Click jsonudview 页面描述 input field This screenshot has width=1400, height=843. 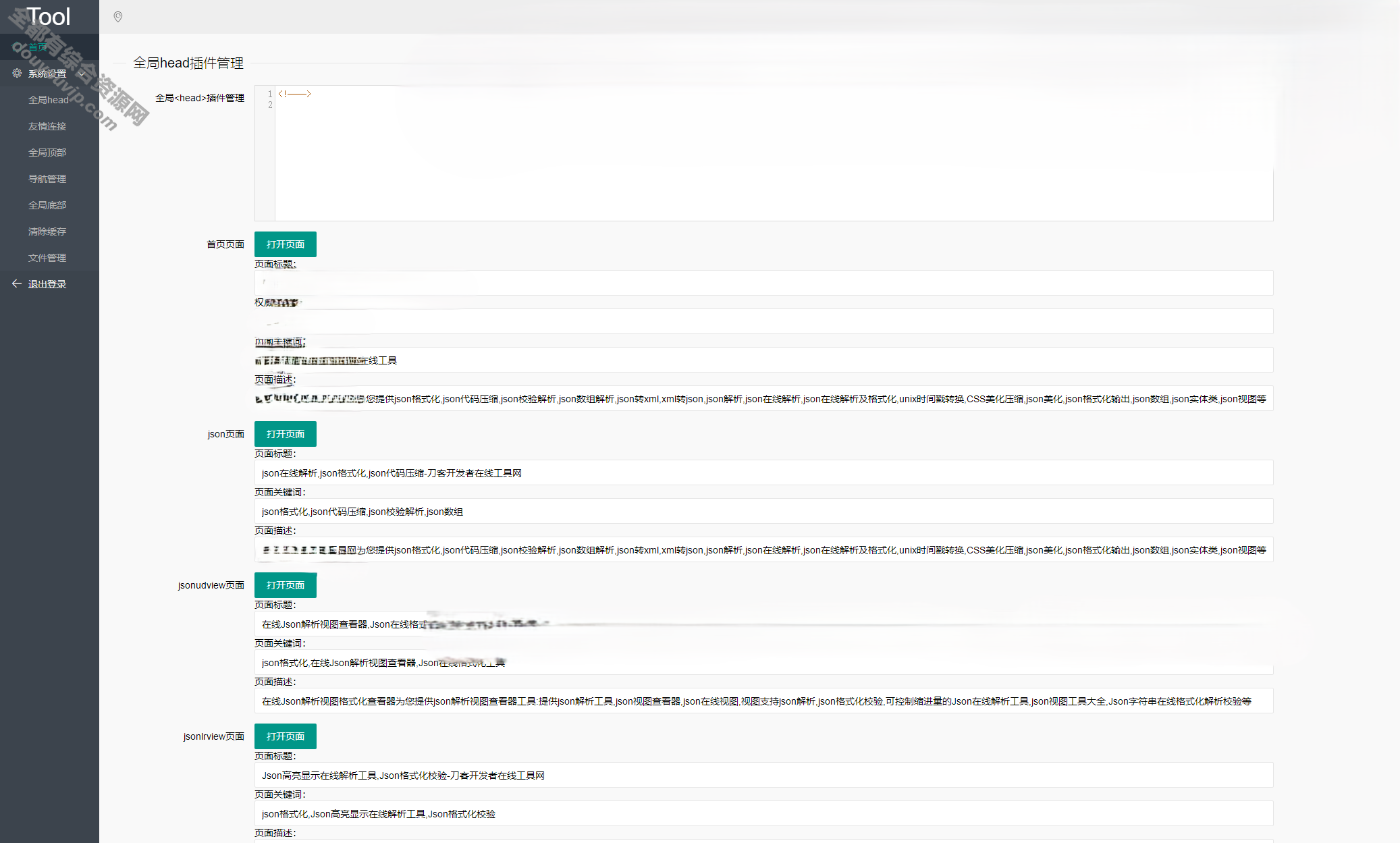tap(764, 701)
